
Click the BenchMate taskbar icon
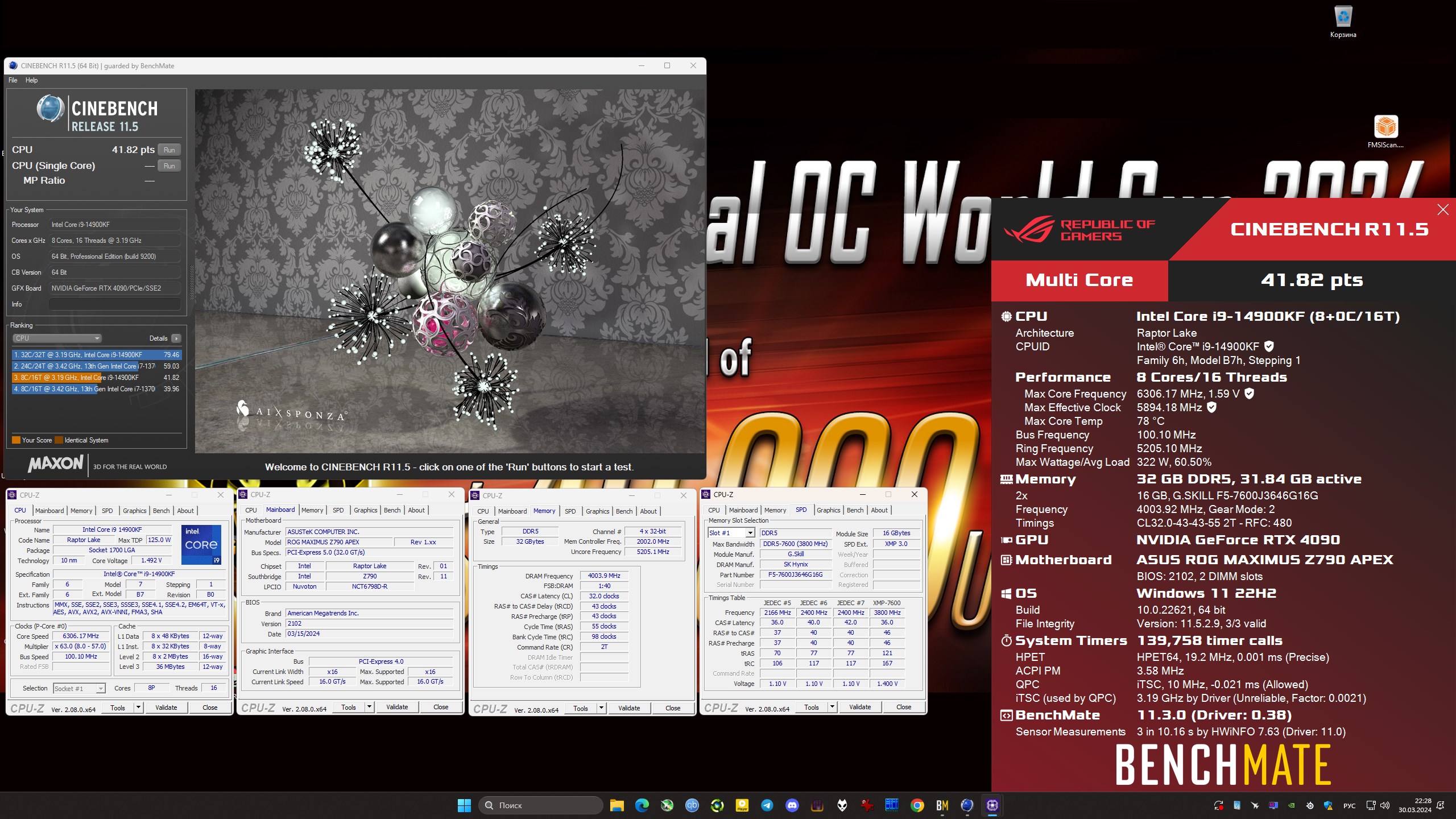point(942,805)
